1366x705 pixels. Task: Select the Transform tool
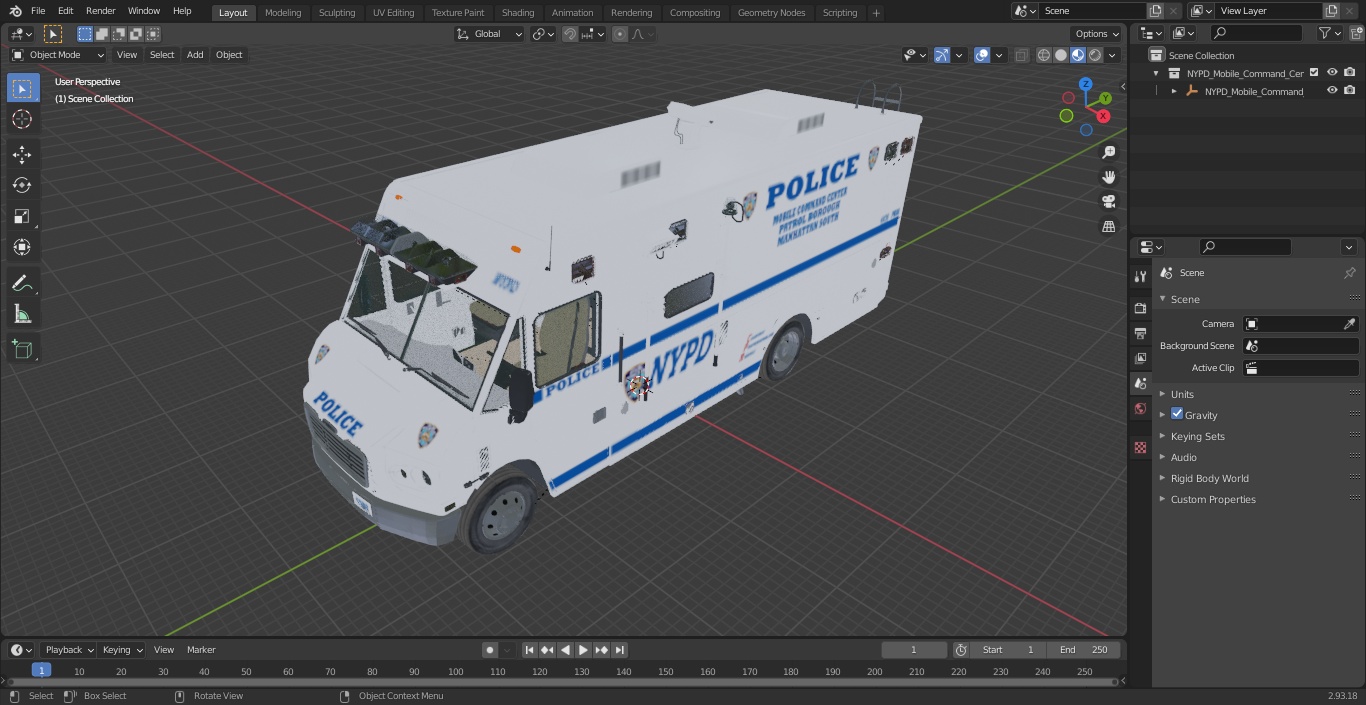(x=22, y=247)
